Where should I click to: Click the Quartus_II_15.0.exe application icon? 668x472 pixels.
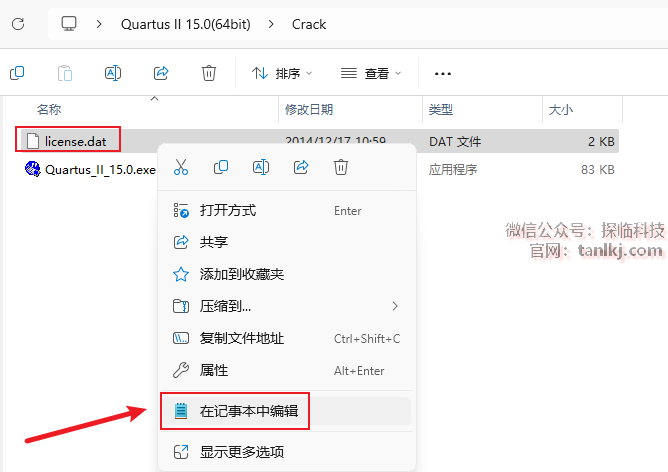coord(33,169)
